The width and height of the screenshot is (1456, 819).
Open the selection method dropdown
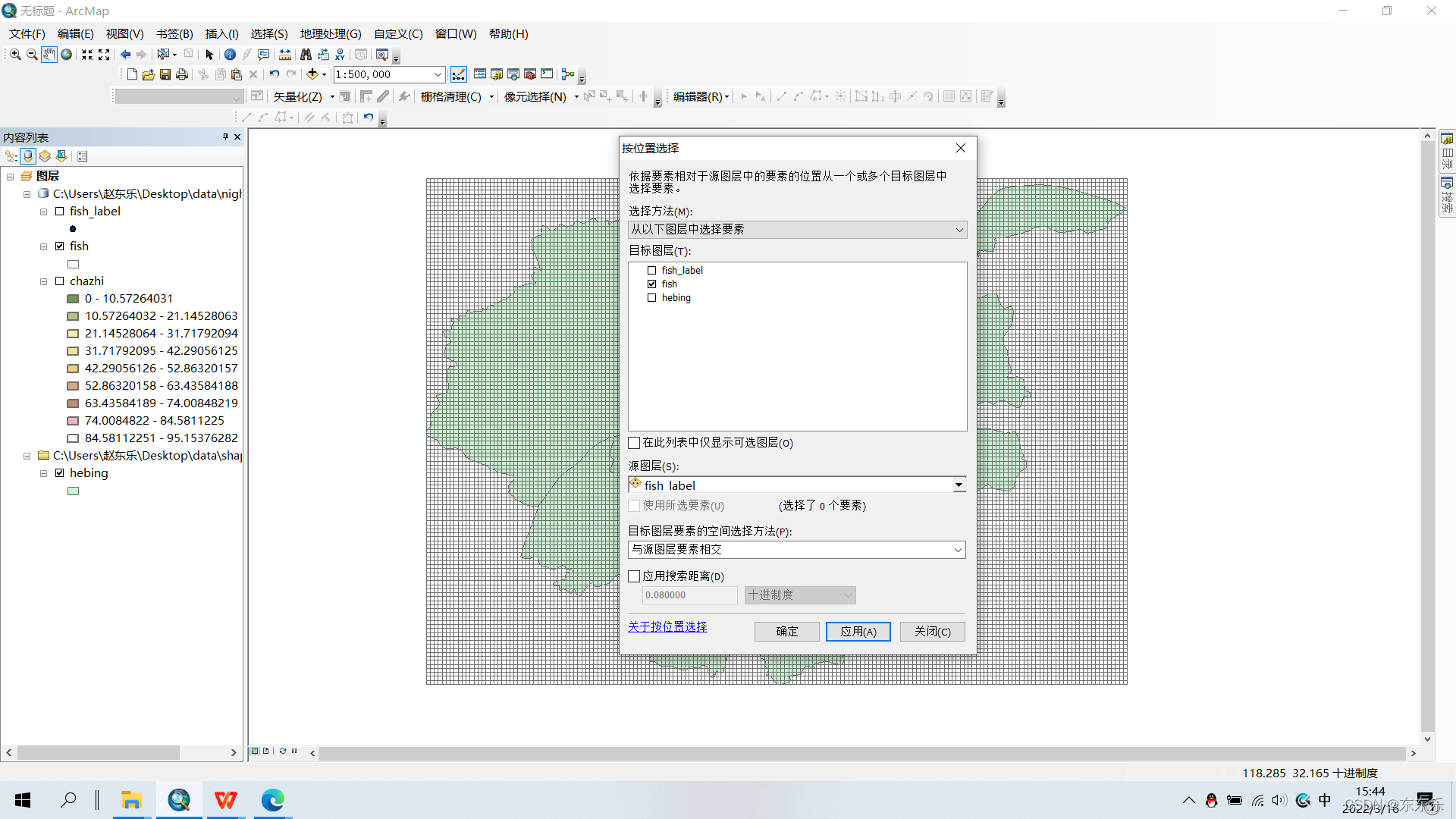click(x=959, y=229)
